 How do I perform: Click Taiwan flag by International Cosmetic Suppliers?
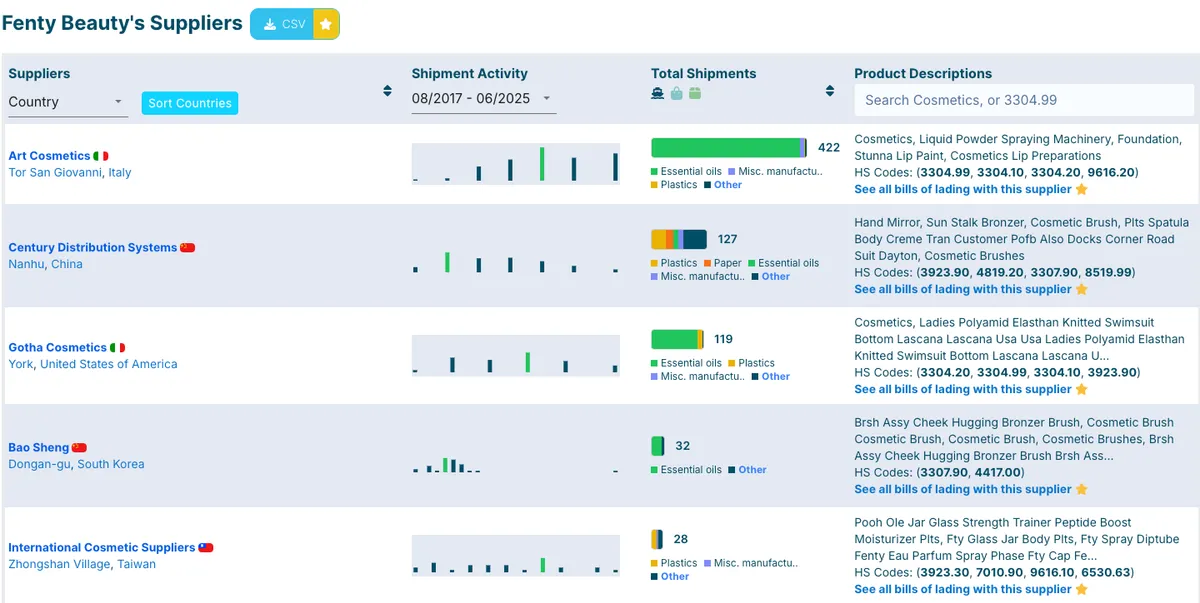[x=206, y=547]
